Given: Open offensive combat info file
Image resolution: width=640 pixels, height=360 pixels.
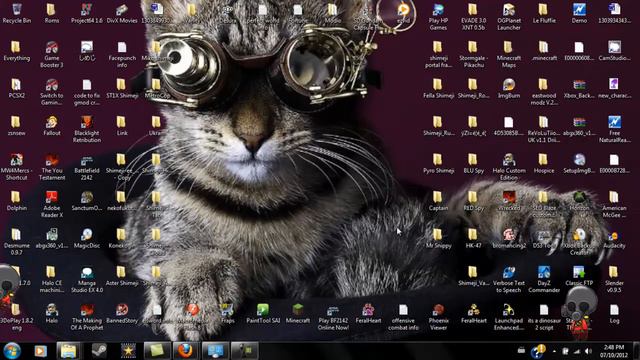Looking at the screenshot, I should coord(403,317).
